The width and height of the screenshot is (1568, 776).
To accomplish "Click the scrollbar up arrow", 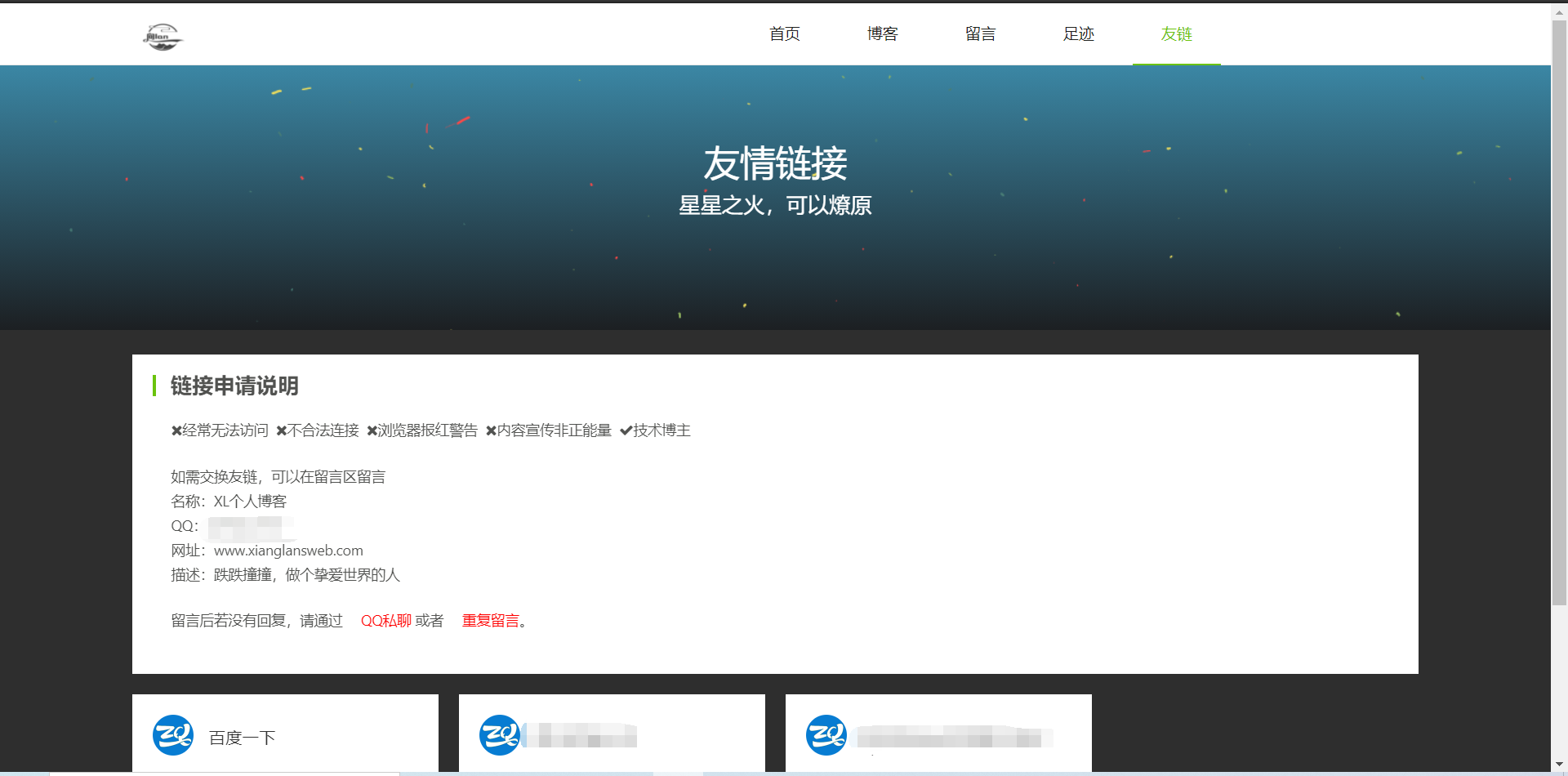I will 1561,11.
